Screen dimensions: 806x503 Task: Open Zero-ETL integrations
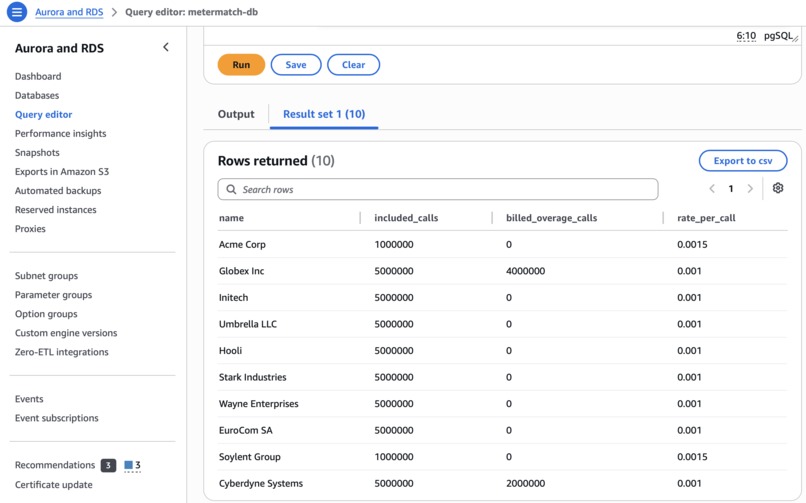pos(62,352)
